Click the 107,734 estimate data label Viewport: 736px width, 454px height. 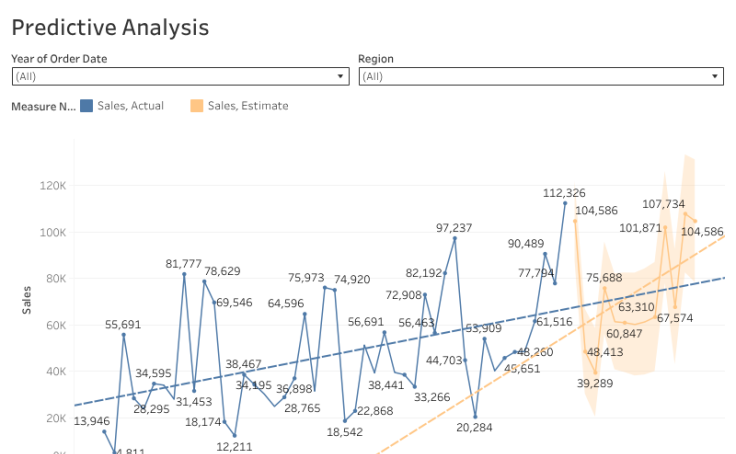click(664, 204)
